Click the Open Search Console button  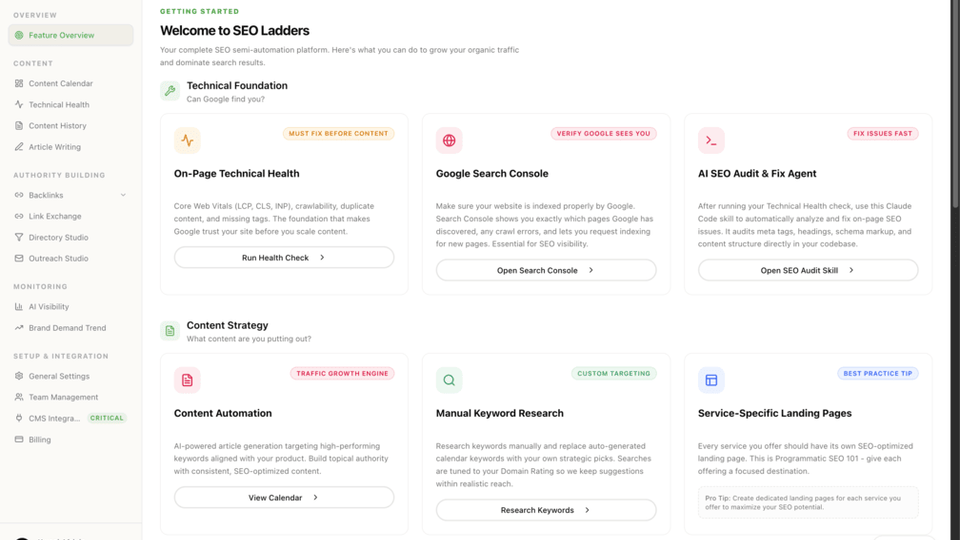545,270
